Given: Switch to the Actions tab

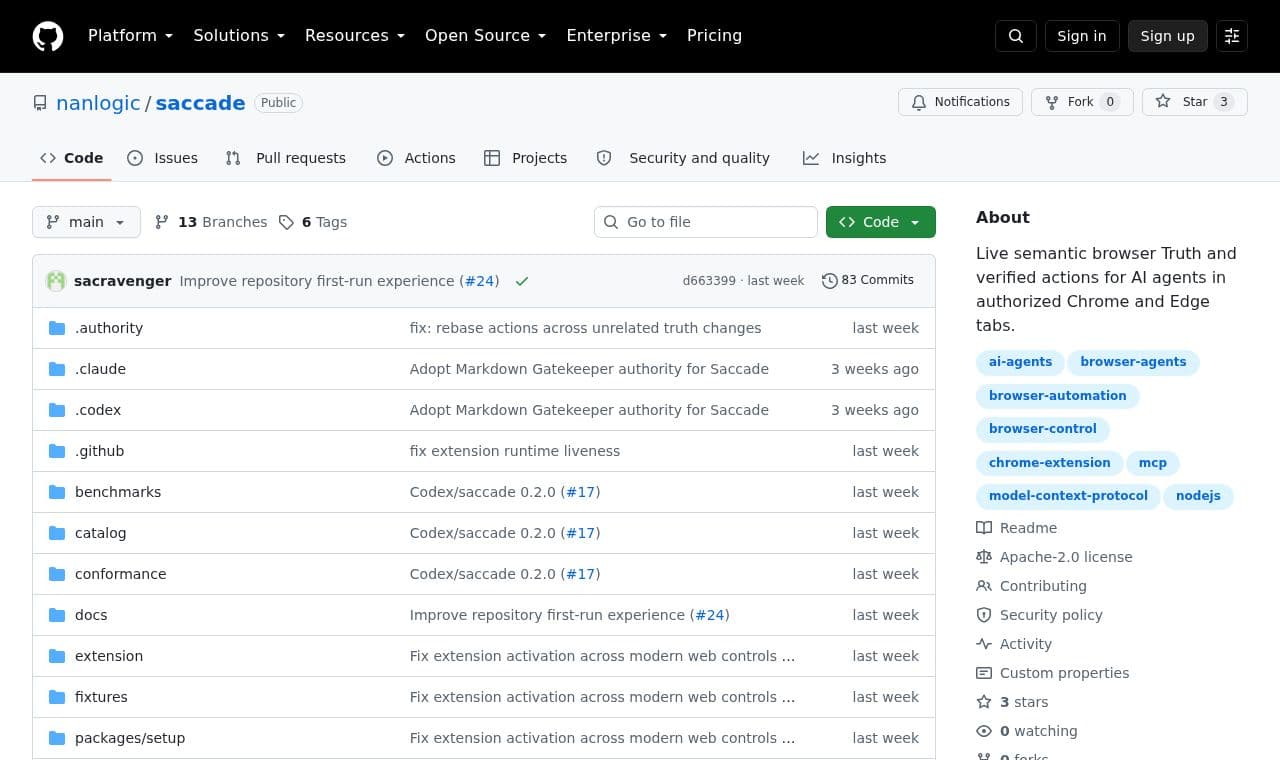Looking at the screenshot, I should point(416,158).
